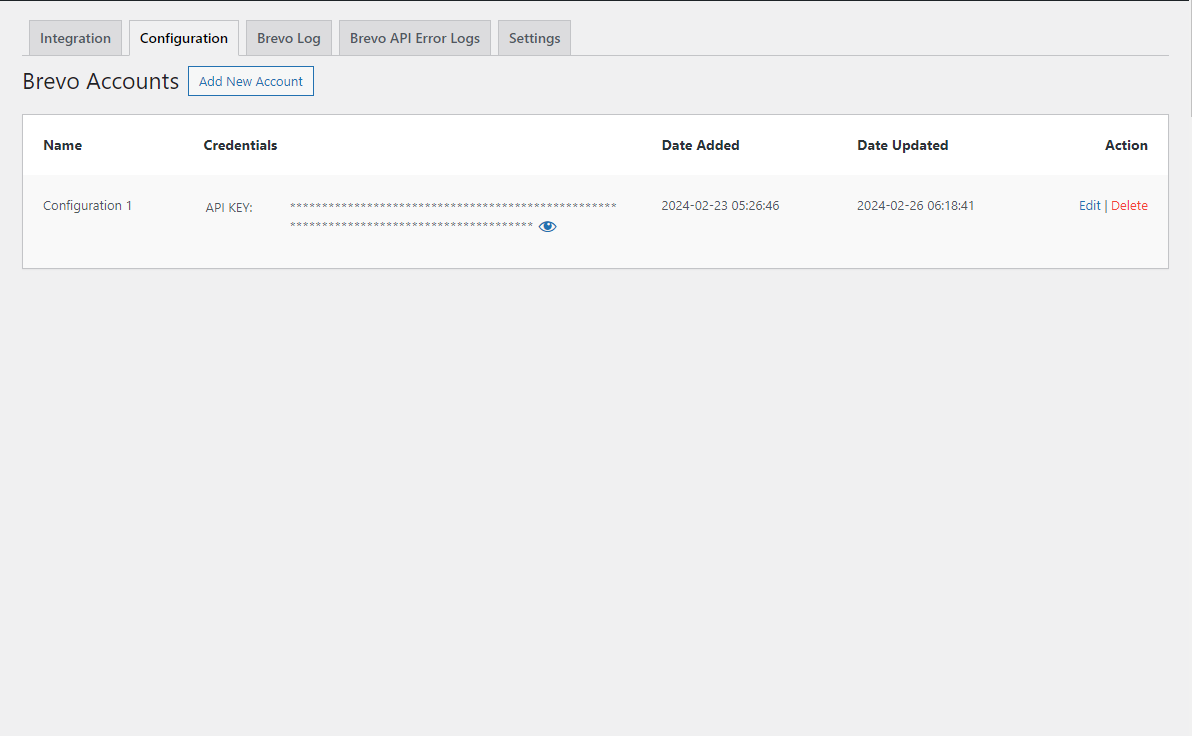1192x736 pixels.
Task: Click the Date Updated column header
Action: tap(902, 145)
